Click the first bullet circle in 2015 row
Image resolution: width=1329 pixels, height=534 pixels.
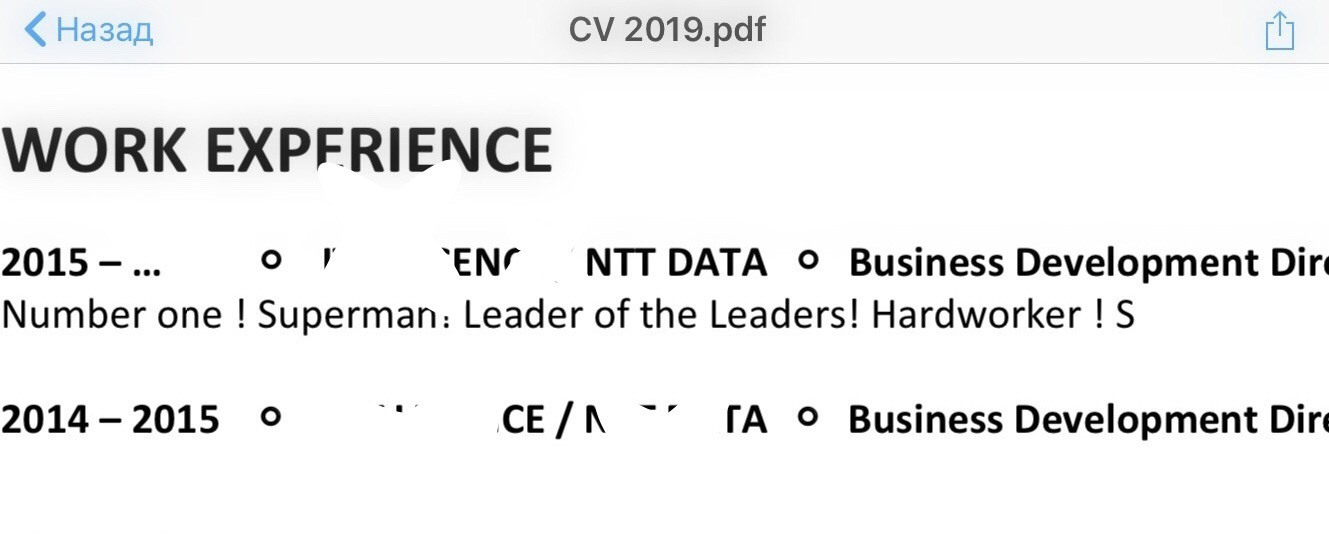tap(270, 260)
